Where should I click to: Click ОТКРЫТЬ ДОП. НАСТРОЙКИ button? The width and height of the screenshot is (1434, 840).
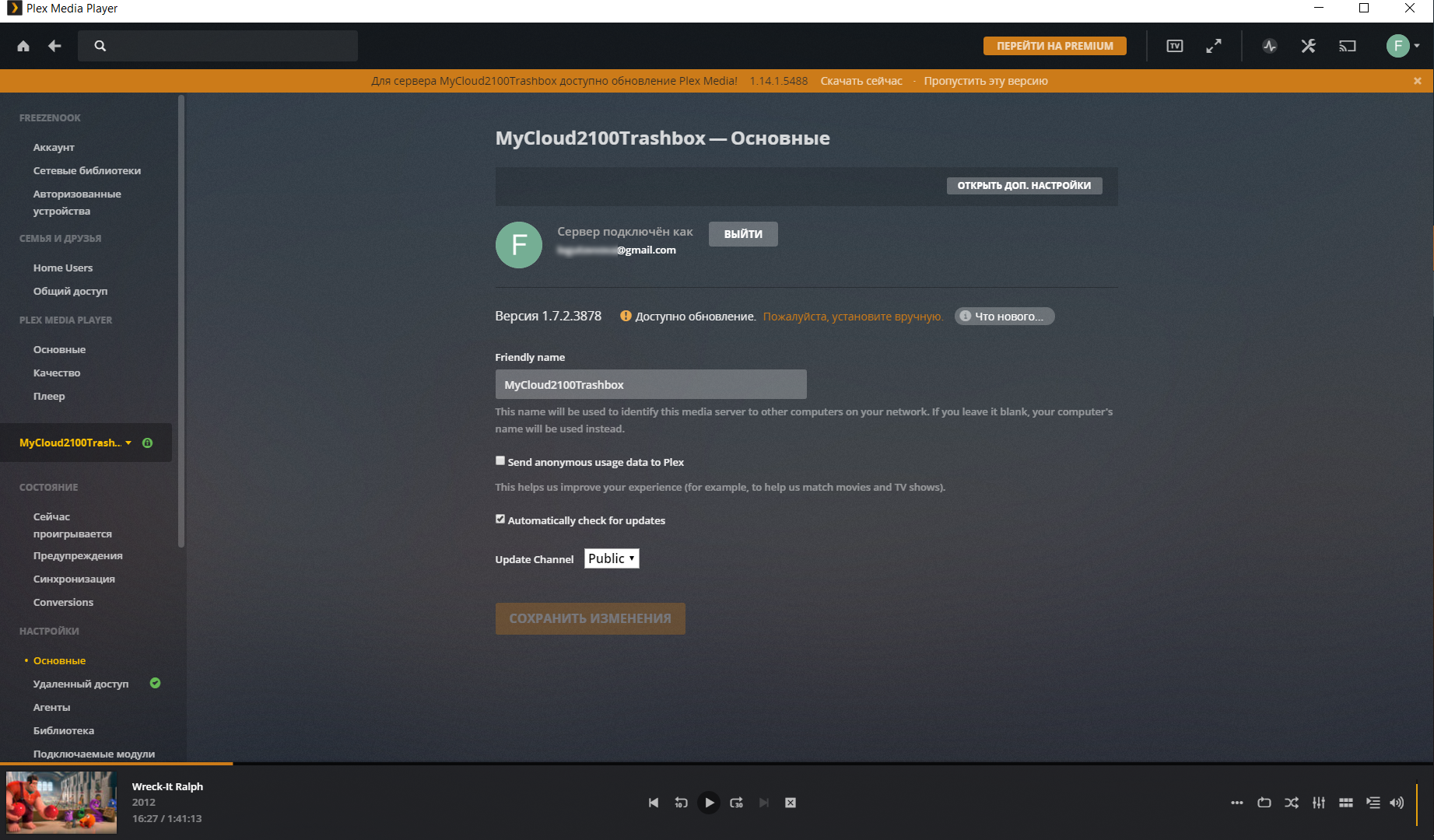point(1024,185)
